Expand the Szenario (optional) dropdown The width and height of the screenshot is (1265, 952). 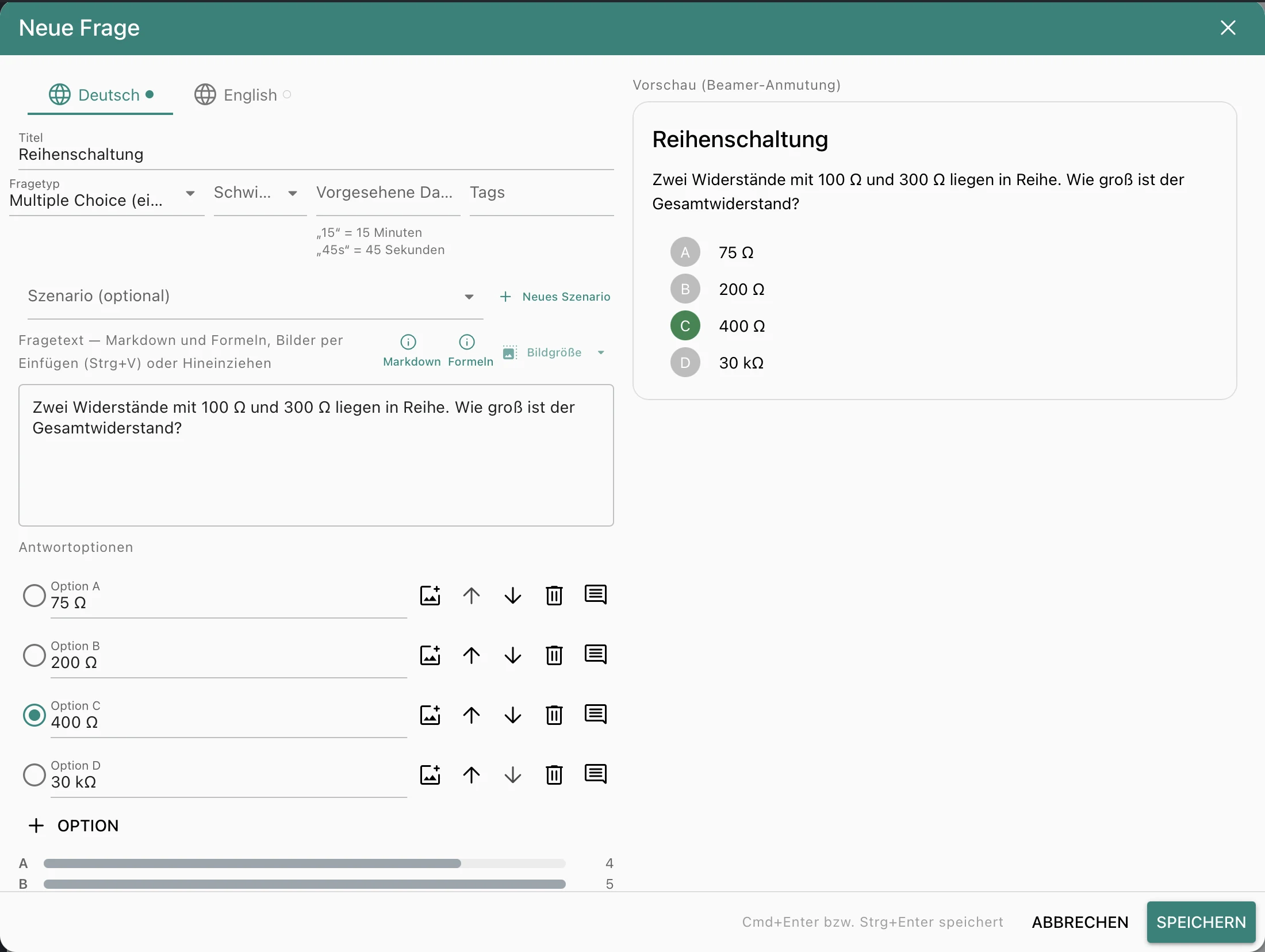255,297
